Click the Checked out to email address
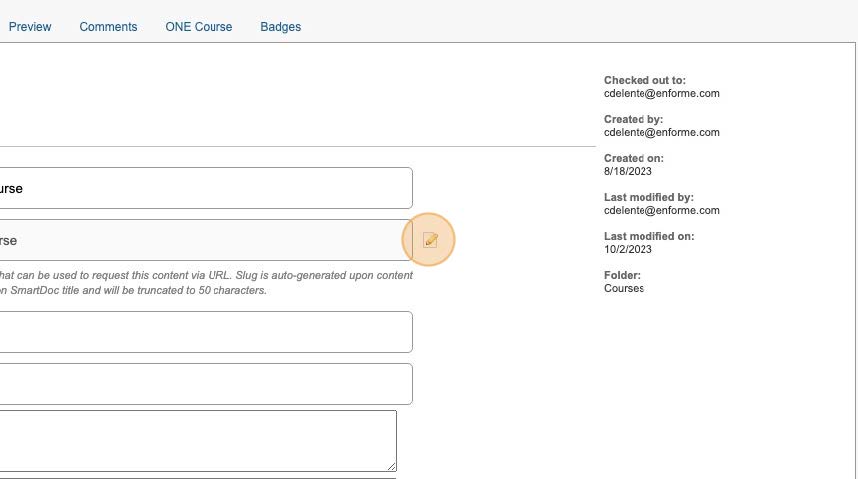The height and width of the screenshot is (479, 858). (661, 94)
